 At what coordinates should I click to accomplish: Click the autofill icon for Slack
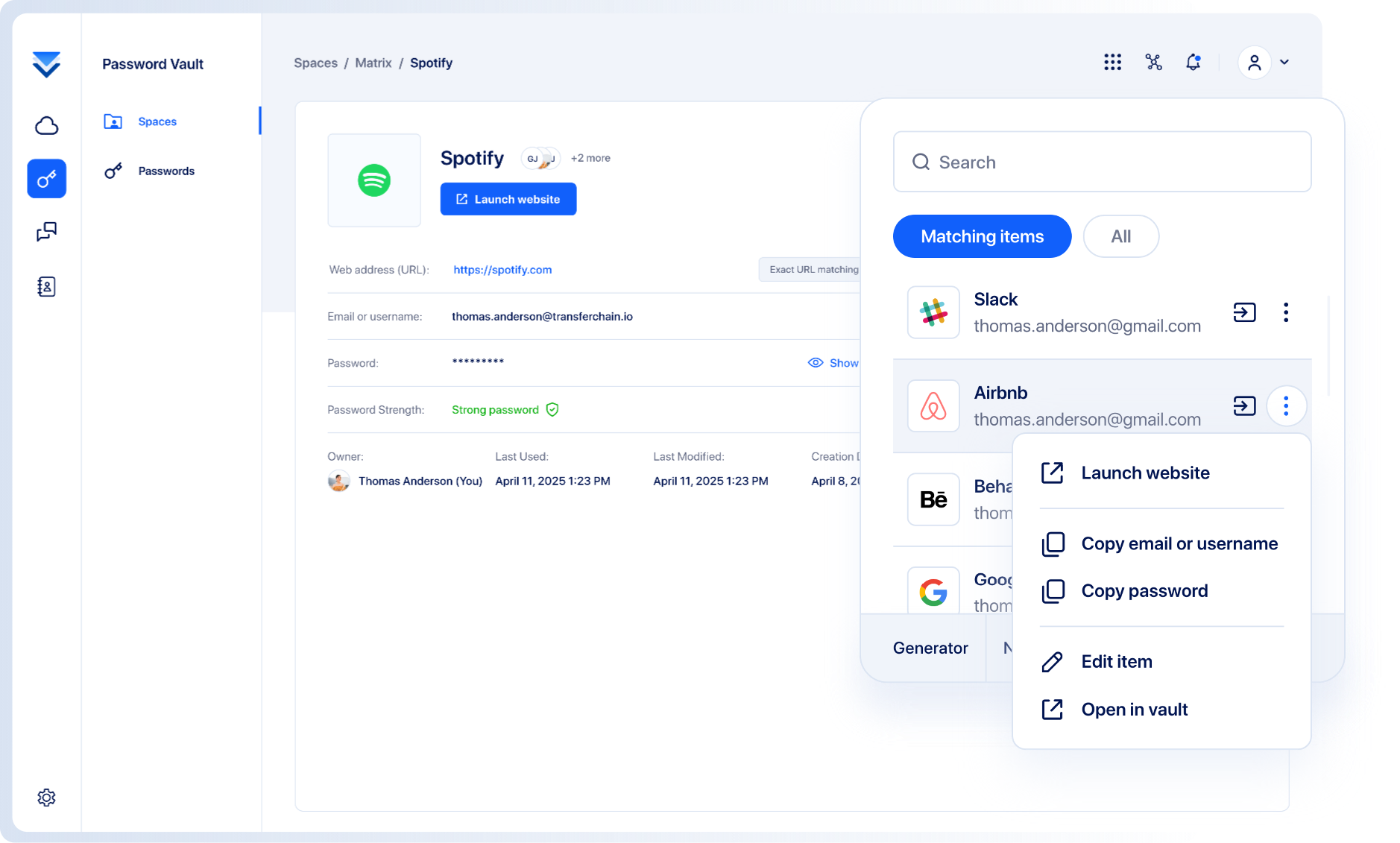tap(1244, 312)
